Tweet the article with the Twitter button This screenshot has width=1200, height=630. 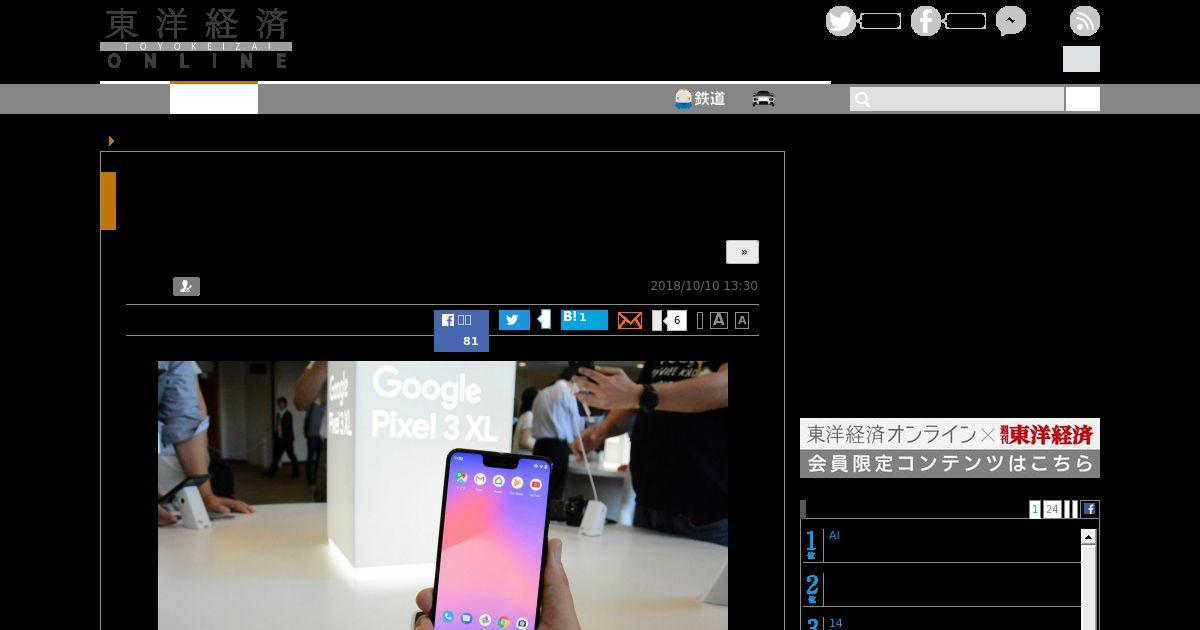coord(514,320)
